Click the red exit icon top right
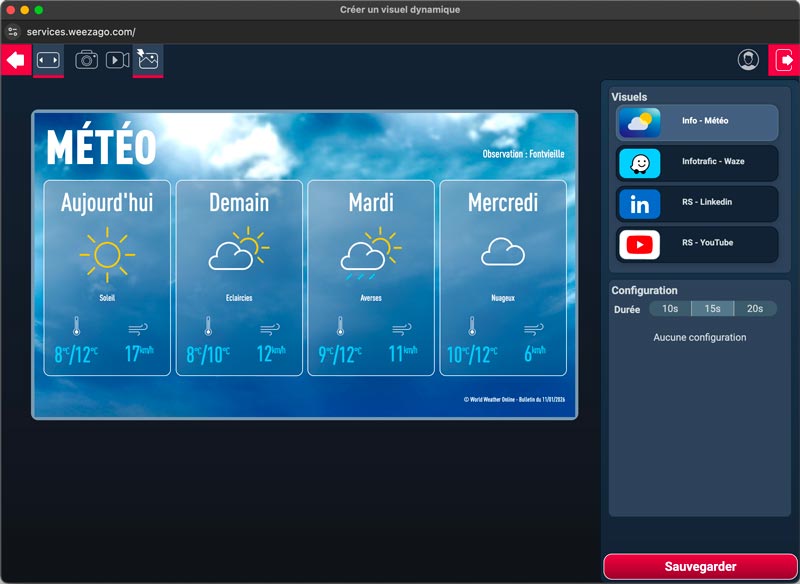 coord(784,60)
